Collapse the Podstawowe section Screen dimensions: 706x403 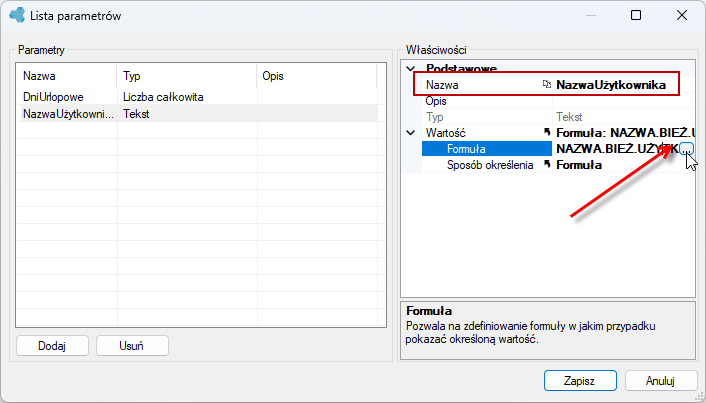(x=411, y=69)
